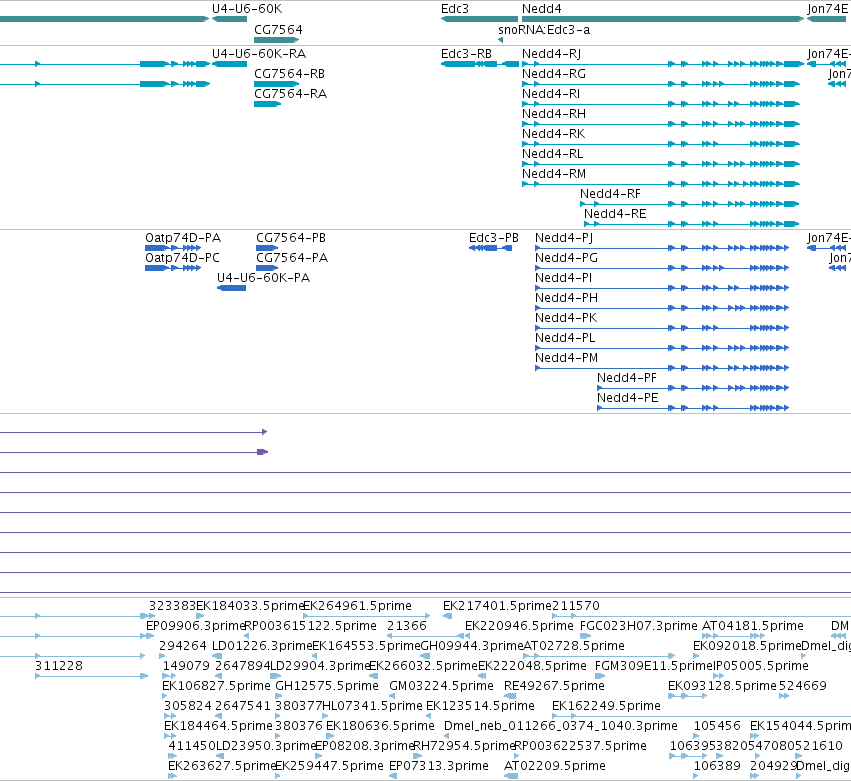The width and height of the screenshot is (851, 781).
Task: Select the Nedd4-RJ transcript label
Action: tap(551, 54)
